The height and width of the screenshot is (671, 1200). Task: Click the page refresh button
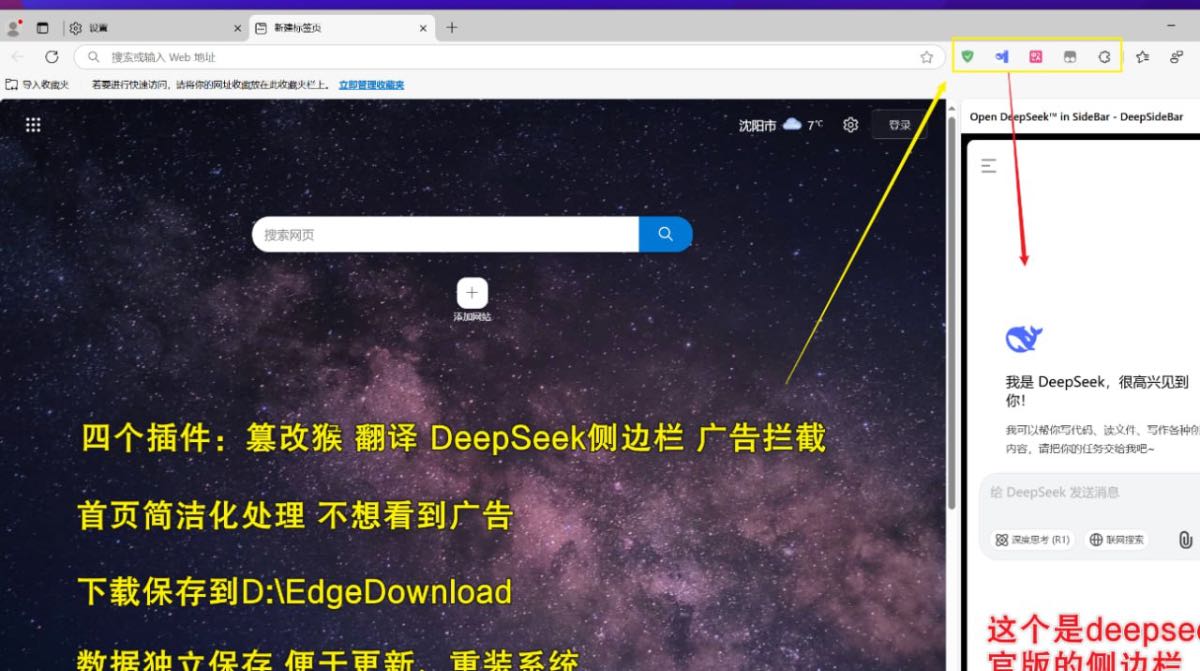(x=52, y=57)
